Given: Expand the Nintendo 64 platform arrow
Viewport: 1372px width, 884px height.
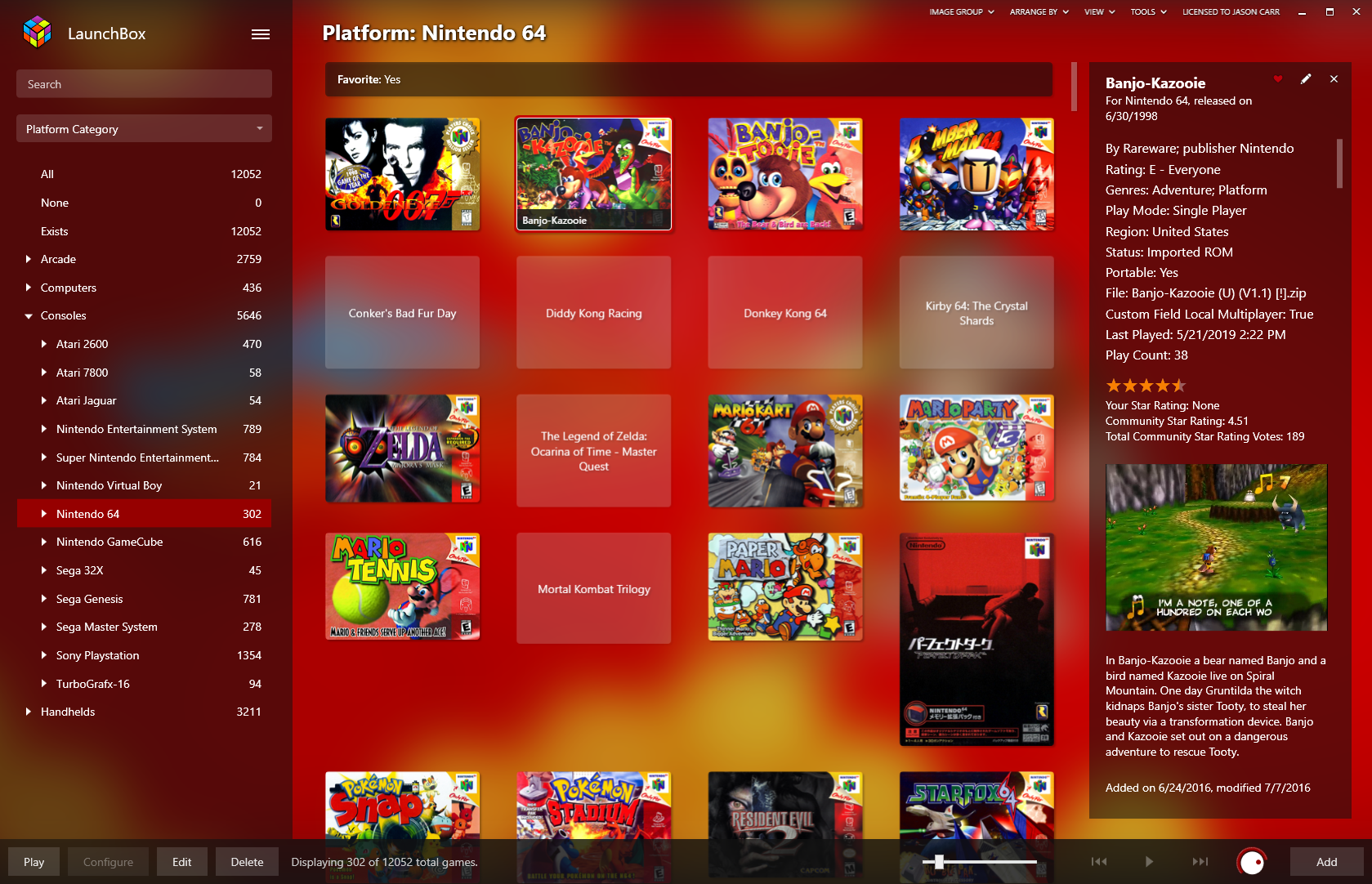Looking at the screenshot, I should (x=44, y=514).
